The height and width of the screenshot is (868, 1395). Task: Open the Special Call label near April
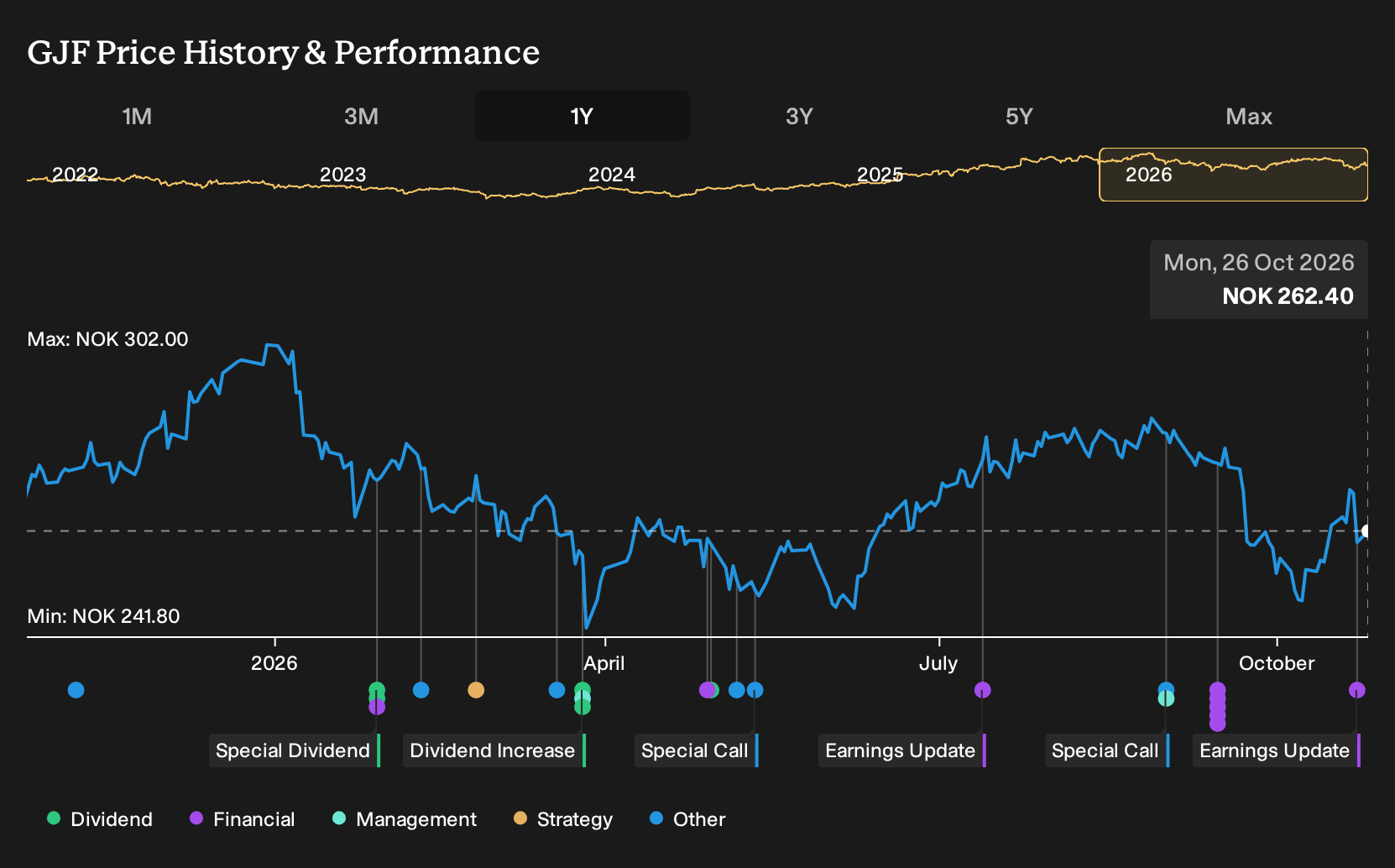coord(697,750)
